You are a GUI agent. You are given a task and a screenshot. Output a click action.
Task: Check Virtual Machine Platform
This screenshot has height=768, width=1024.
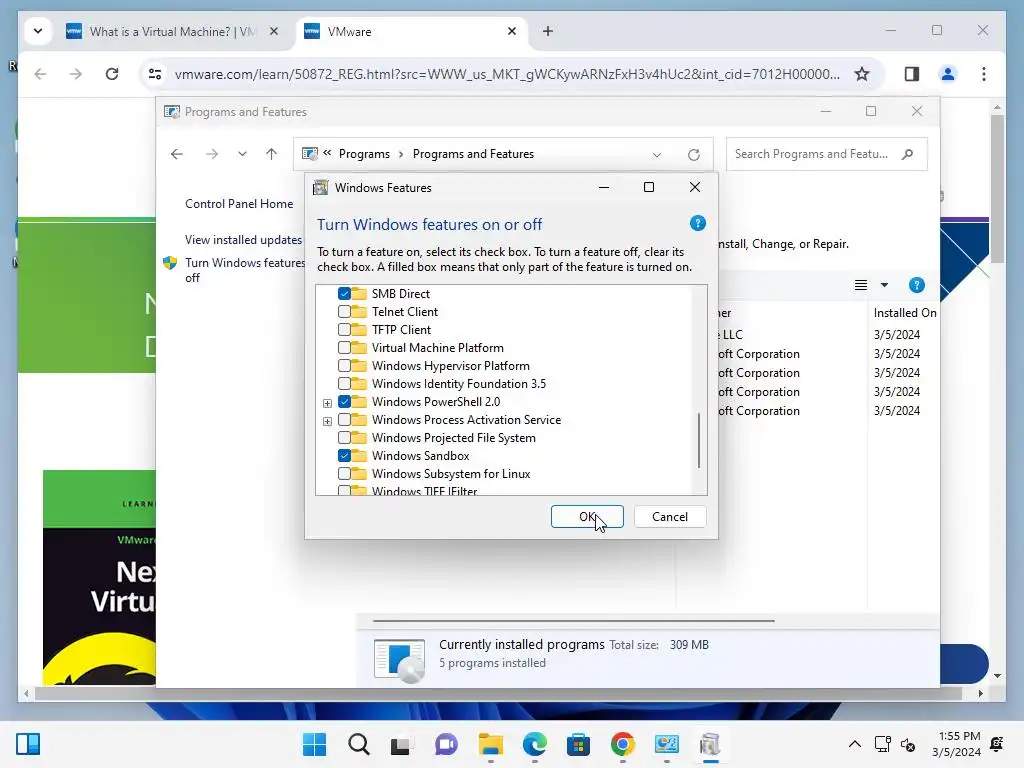[344, 347]
